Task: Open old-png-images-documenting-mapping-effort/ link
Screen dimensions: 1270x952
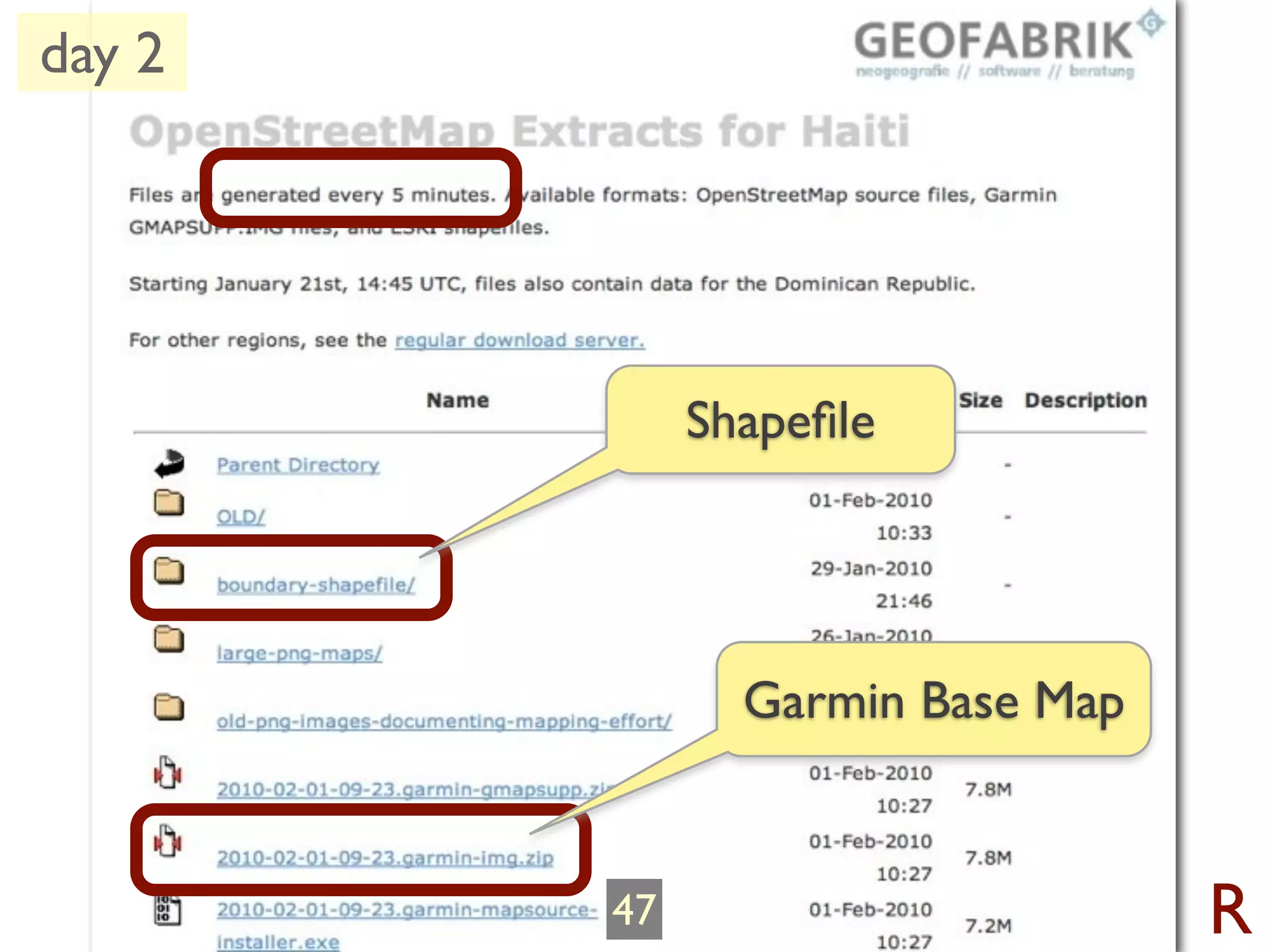Action: click(444, 721)
